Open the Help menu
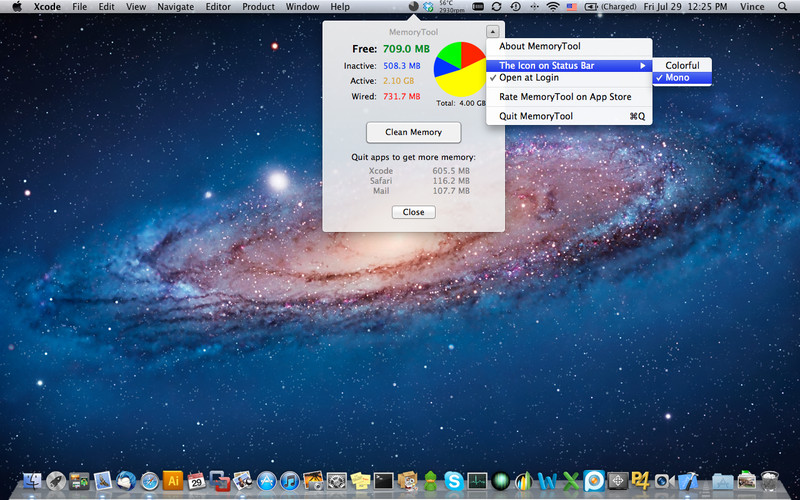Image resolution: width=800 pixels, height=500 pixels. point(340,7)
